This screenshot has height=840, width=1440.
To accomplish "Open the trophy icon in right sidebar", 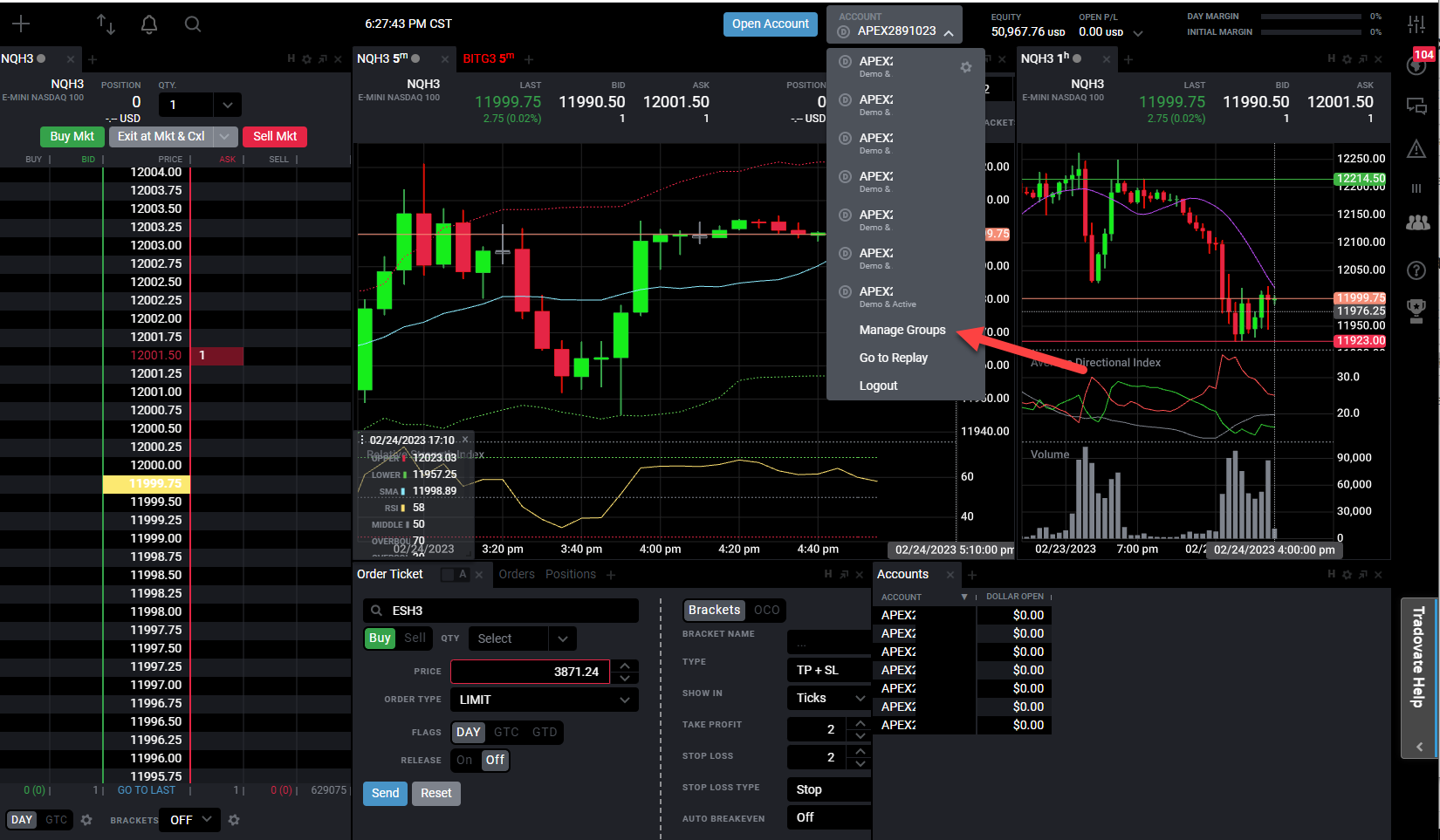I will [1416, 310].
